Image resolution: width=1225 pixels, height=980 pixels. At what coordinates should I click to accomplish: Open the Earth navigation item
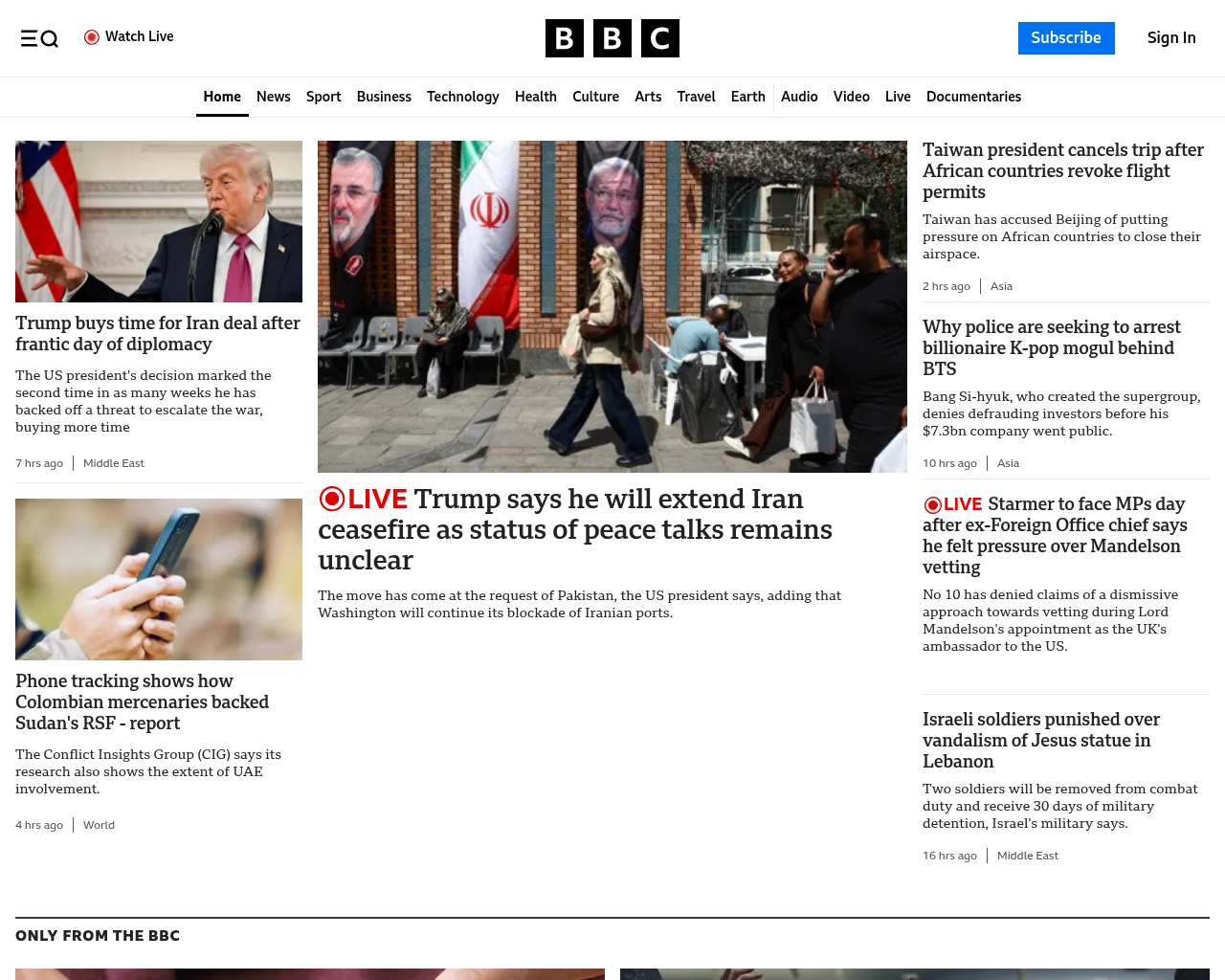coord(747,97)
